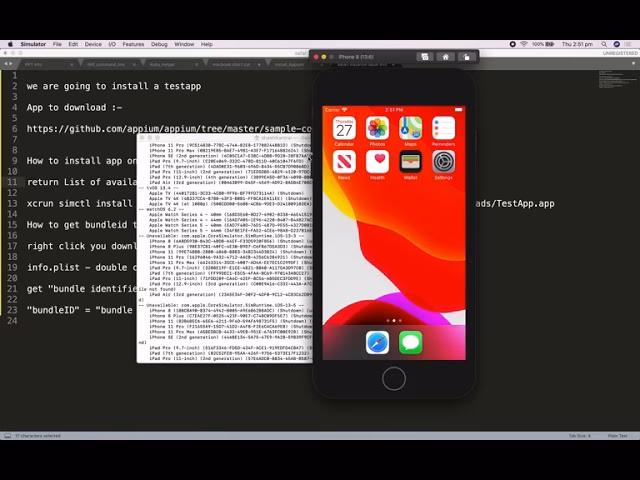Open the Window menu
This screenshot has width=640, height=480.
pyautogui.click(x=184, y=44)
